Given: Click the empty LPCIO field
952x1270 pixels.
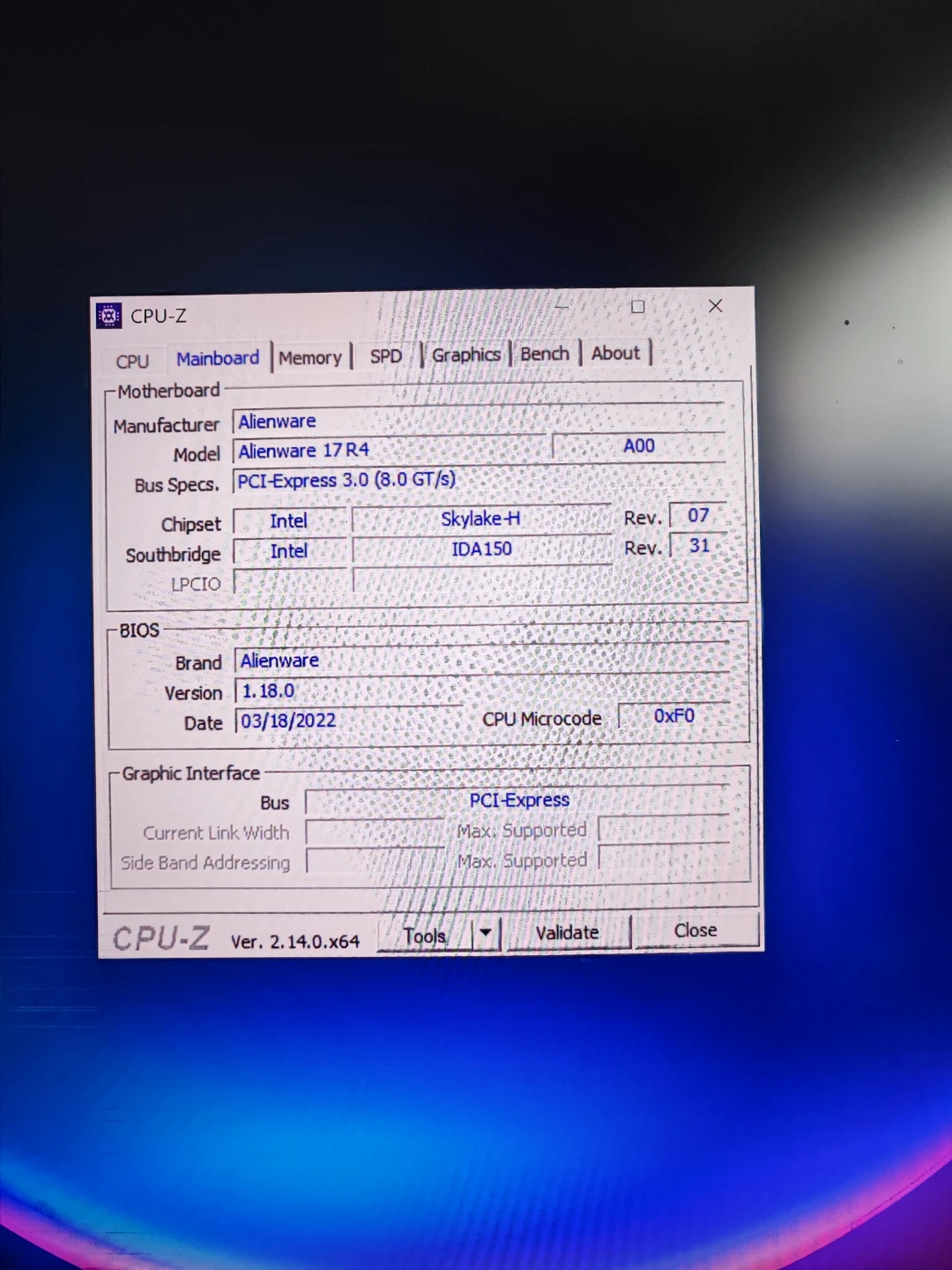Looking at the screenshot, I should click(x=289, y=581).
